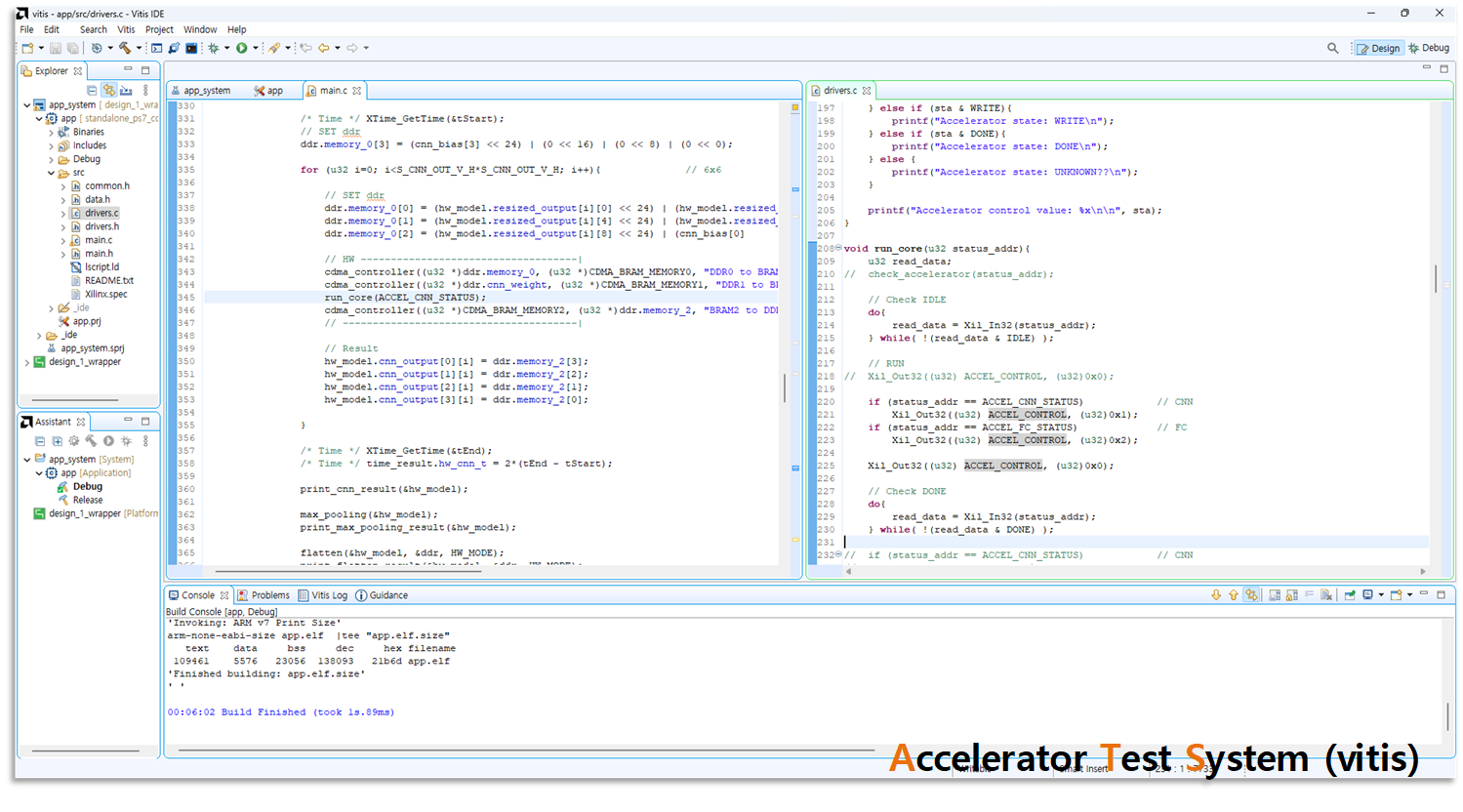Screen dimensions: 1463x812
Task: Click the Assistant panel settings gear icon
Action: click(74, 441)
